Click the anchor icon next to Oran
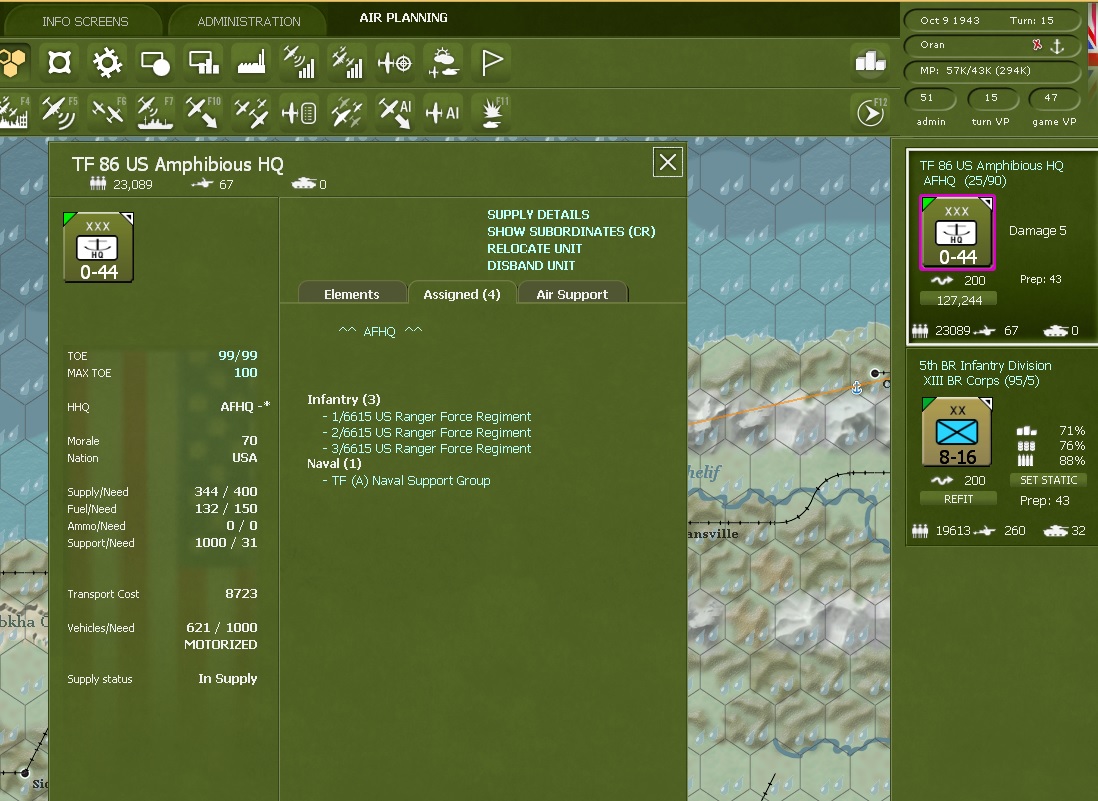Screen dimensions: 1098x801 point(1057,46)
